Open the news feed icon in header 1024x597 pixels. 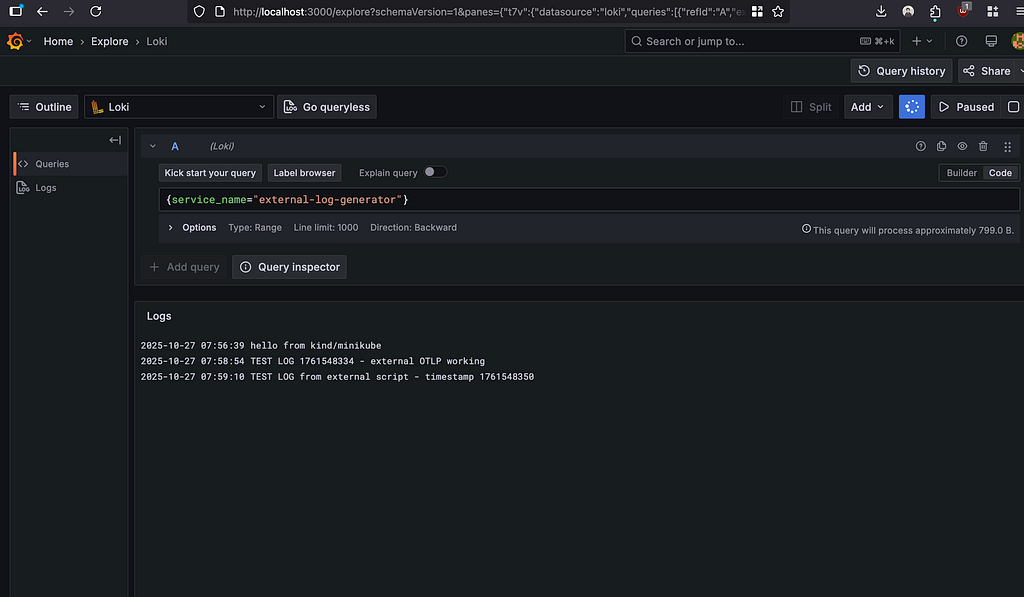click(x=991, y=41)
